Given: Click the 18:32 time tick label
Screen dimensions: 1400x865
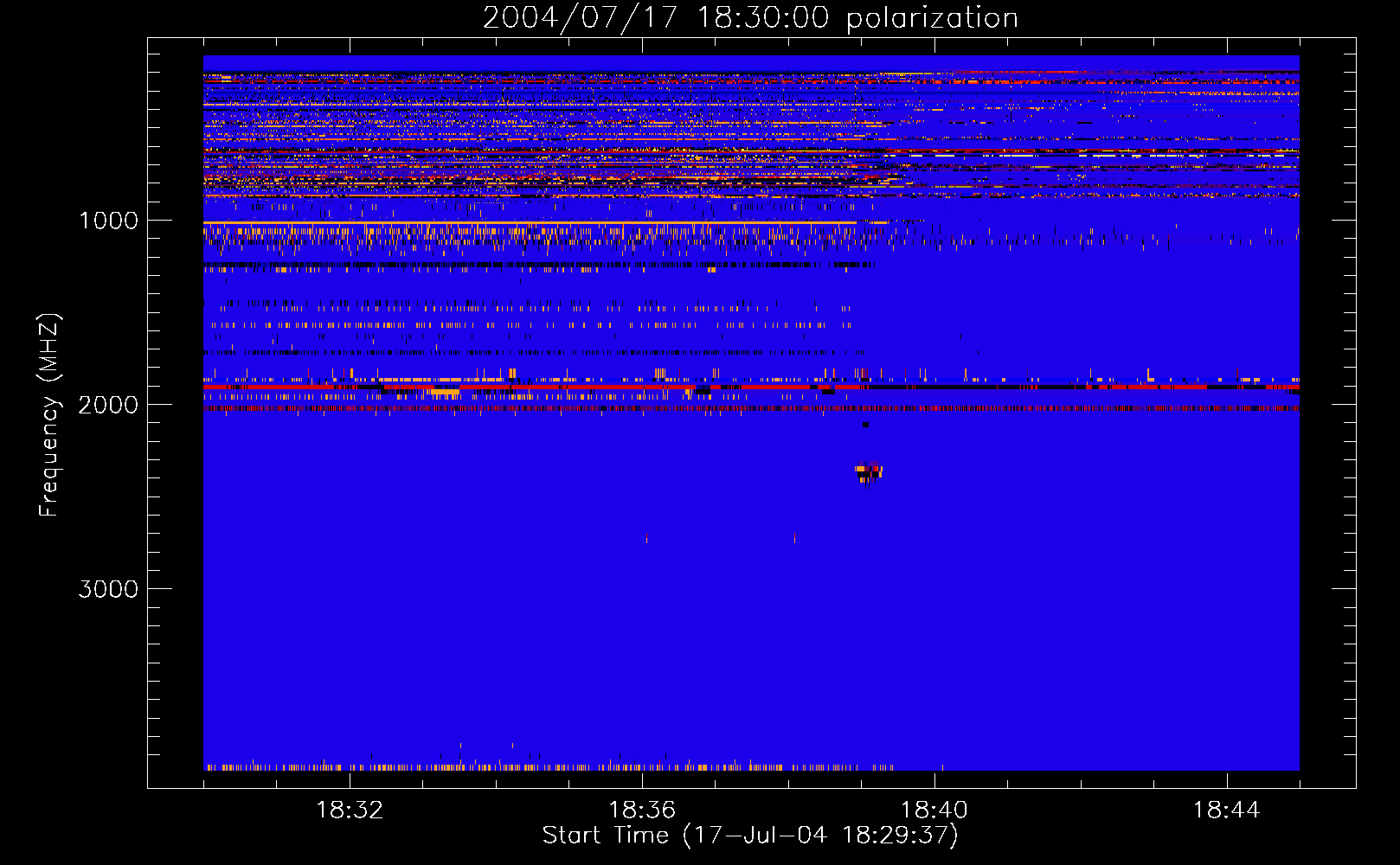Looking at the screenshot, I should click(x=350, y=811).
